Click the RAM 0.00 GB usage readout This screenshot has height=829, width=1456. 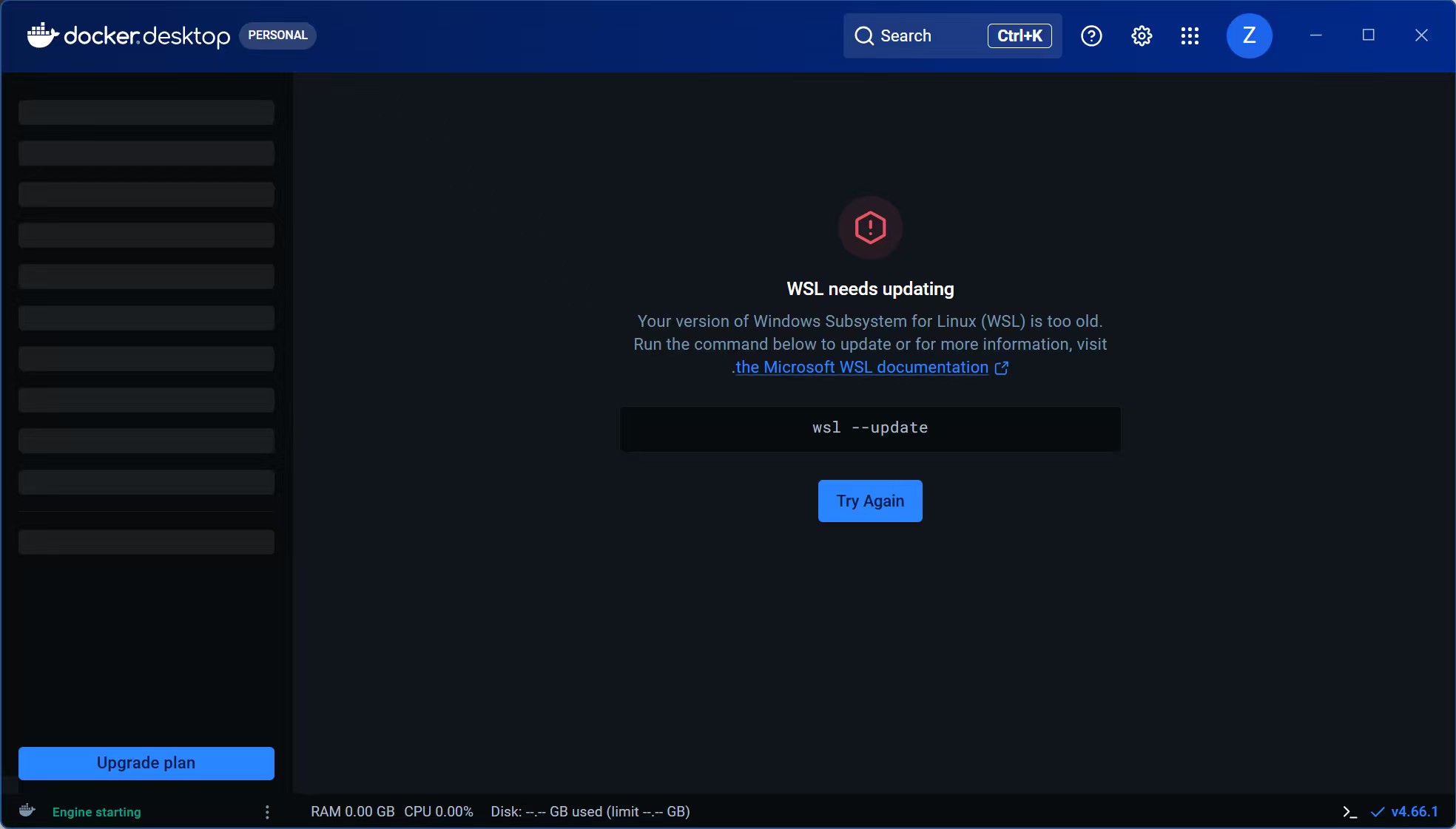[353, 811]
